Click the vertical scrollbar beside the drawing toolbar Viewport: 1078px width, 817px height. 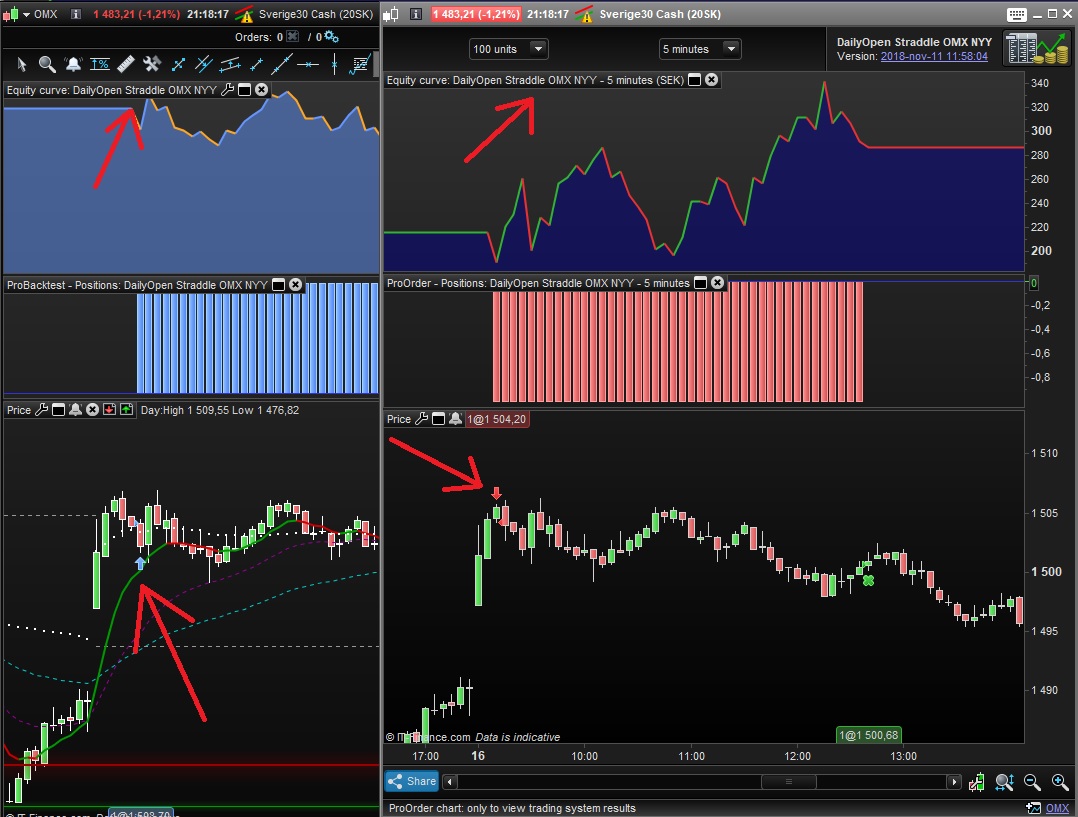pyautogui.click(x=375, y=64)
